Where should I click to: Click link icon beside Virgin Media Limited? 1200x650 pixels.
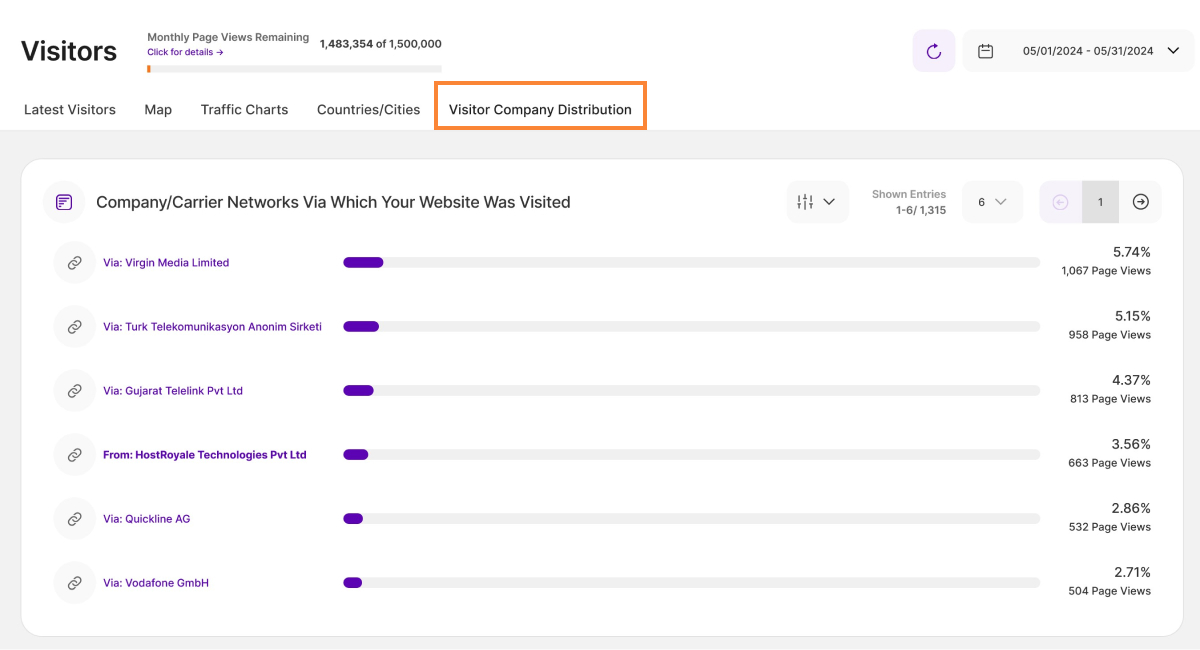point(74,263)
